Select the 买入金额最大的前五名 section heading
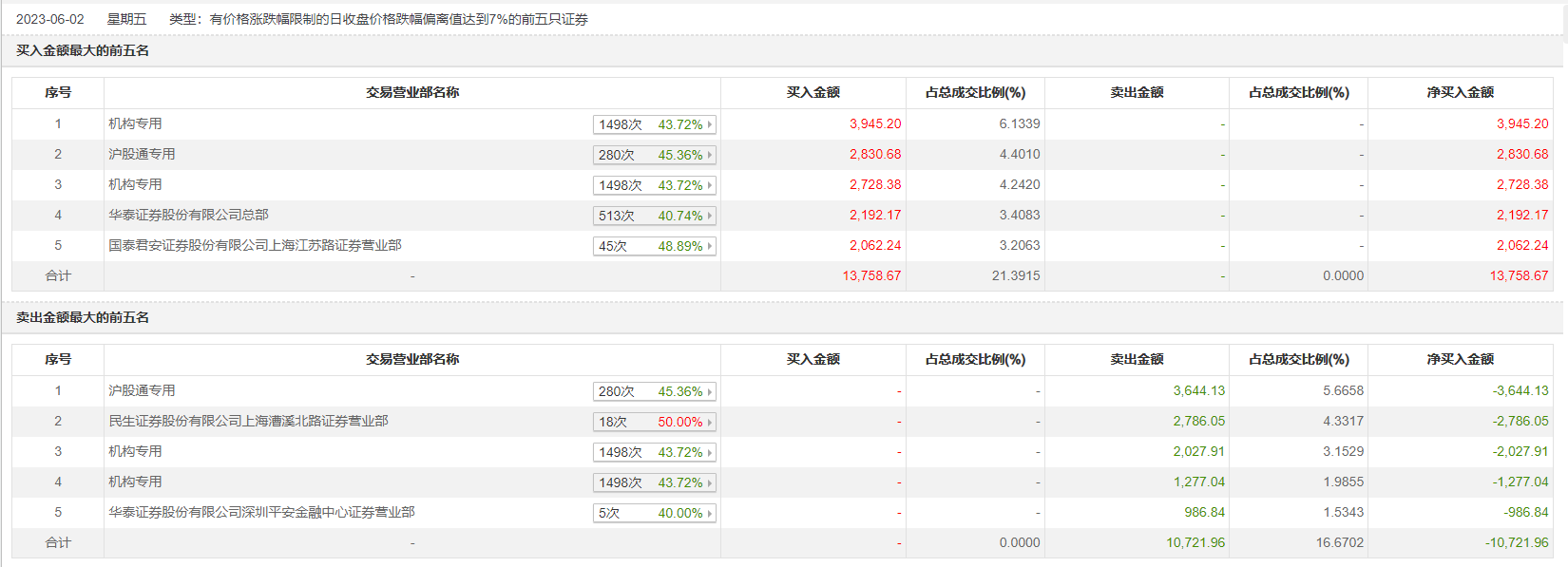The width and height of the screenshot is (1568, 567). (83, 50)
